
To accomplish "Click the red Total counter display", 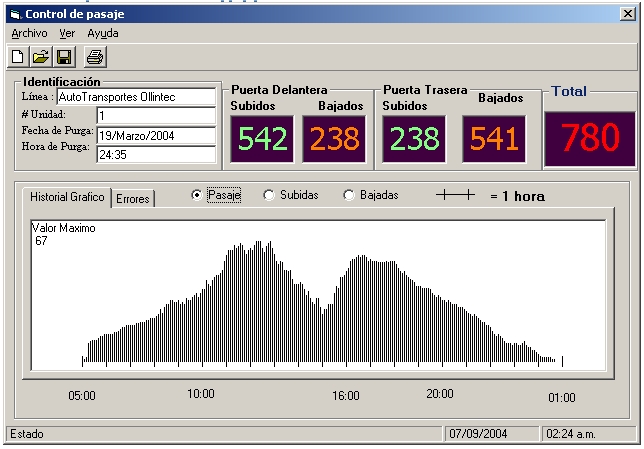I will 590,138.
